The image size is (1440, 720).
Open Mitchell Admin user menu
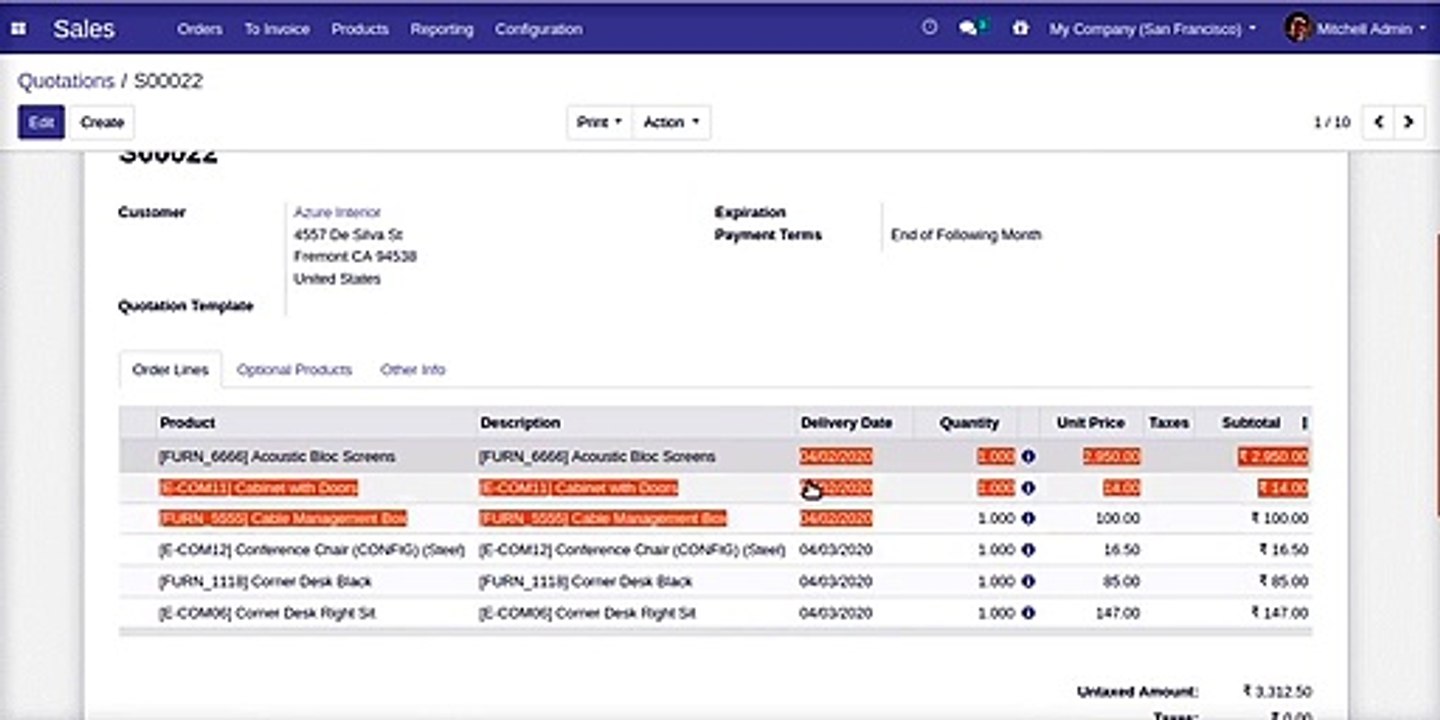pyautogui.click(x=1356, y=29)
